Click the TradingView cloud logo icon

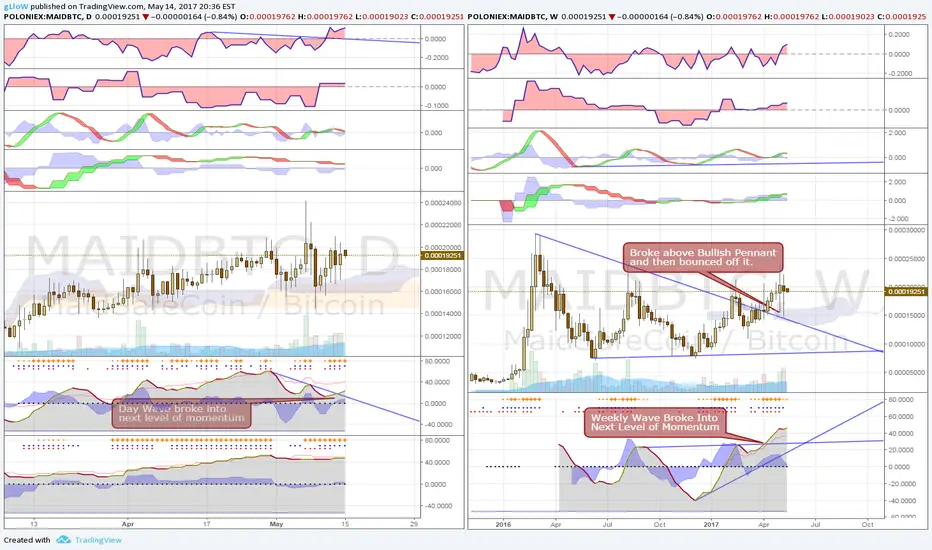point(64,540)
